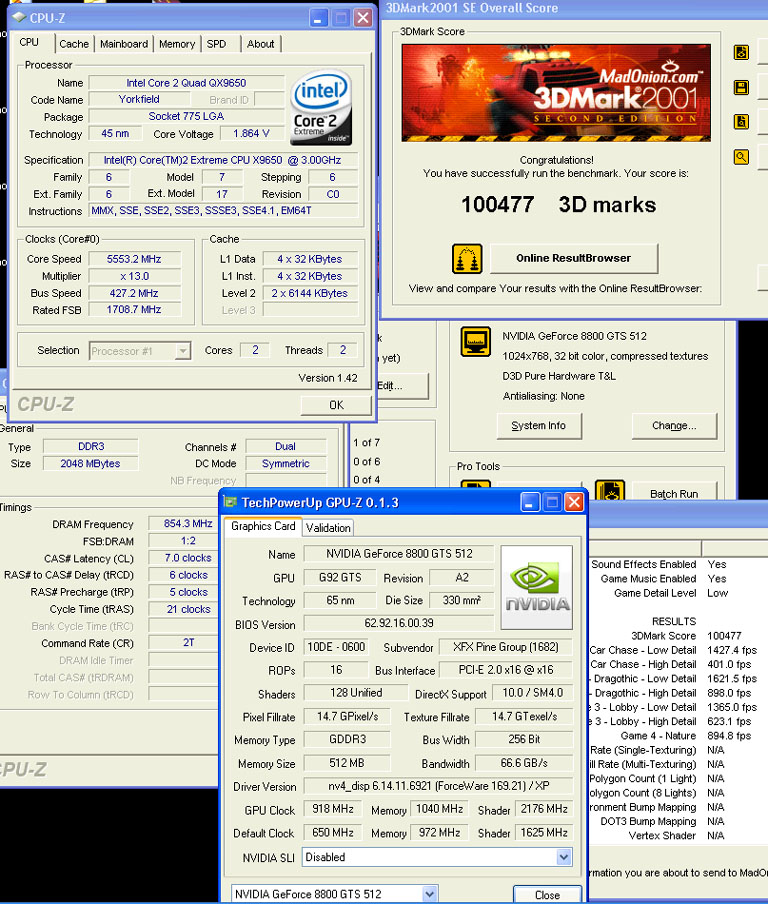The width and height of the screenshot is (768, 904).
Task: Click the partially hidden Edit... button
Action: coord(402,386)
